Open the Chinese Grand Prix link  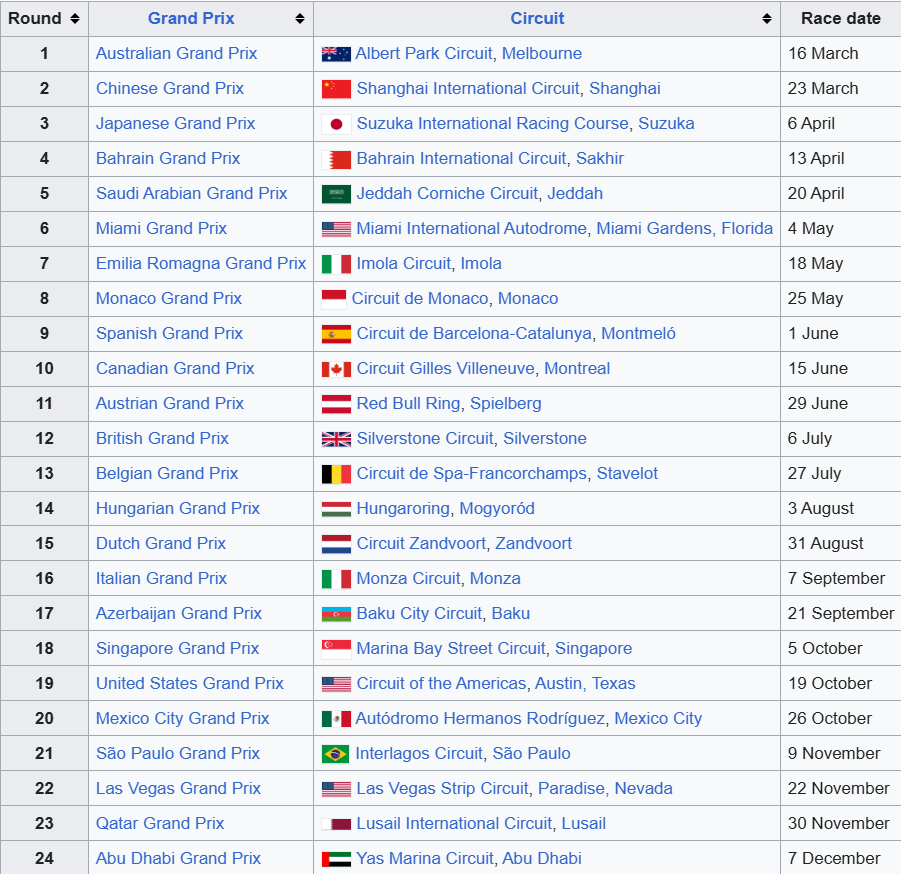point(170,88)
